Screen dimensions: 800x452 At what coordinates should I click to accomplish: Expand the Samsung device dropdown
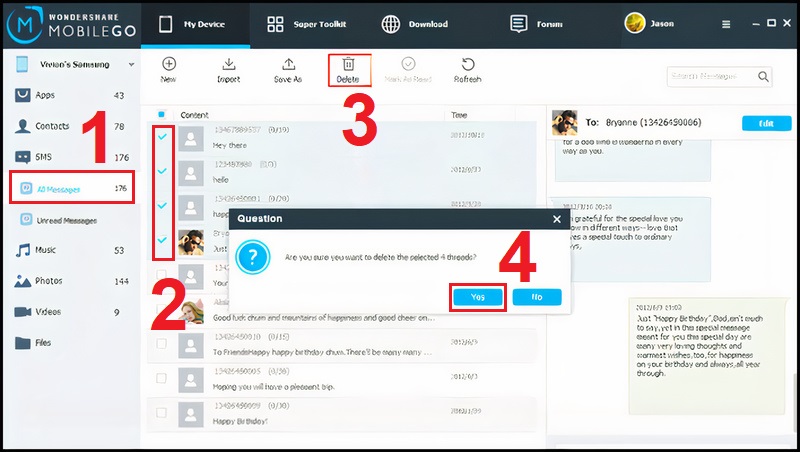click(131, 65)
